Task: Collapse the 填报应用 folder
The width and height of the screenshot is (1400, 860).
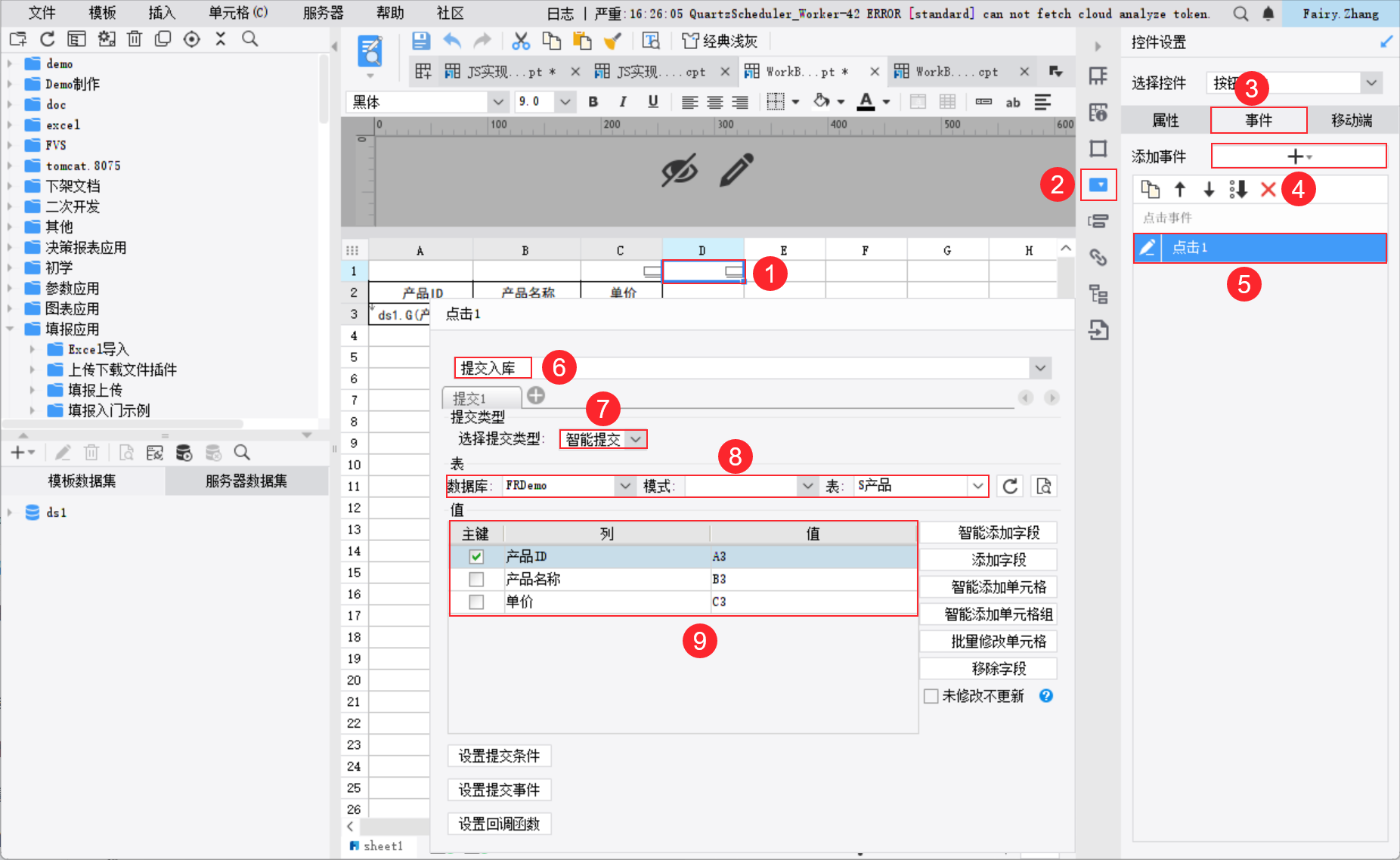Action: click(11, 329)
